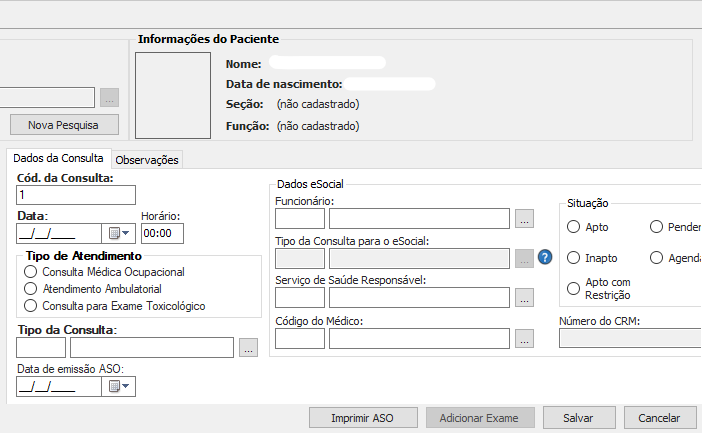The width and height of the screenshot is (702, 433).
Task: Click the Tipo da Consulta para eSocial browse button
Action: click(x=525, y=258)
